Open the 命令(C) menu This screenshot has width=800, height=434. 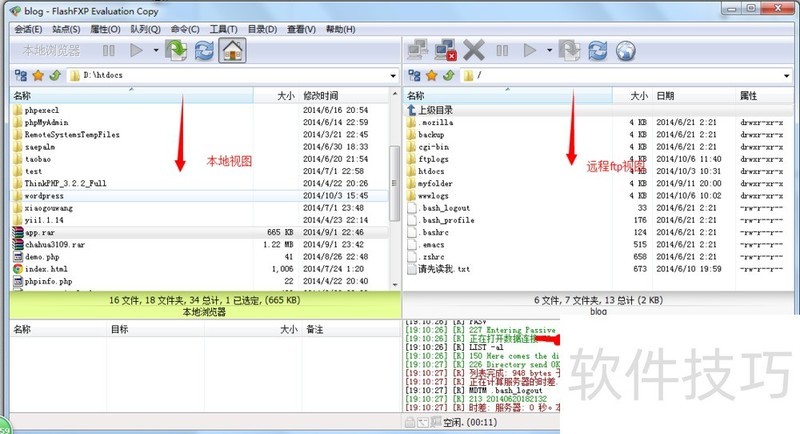tap(185, 29)
